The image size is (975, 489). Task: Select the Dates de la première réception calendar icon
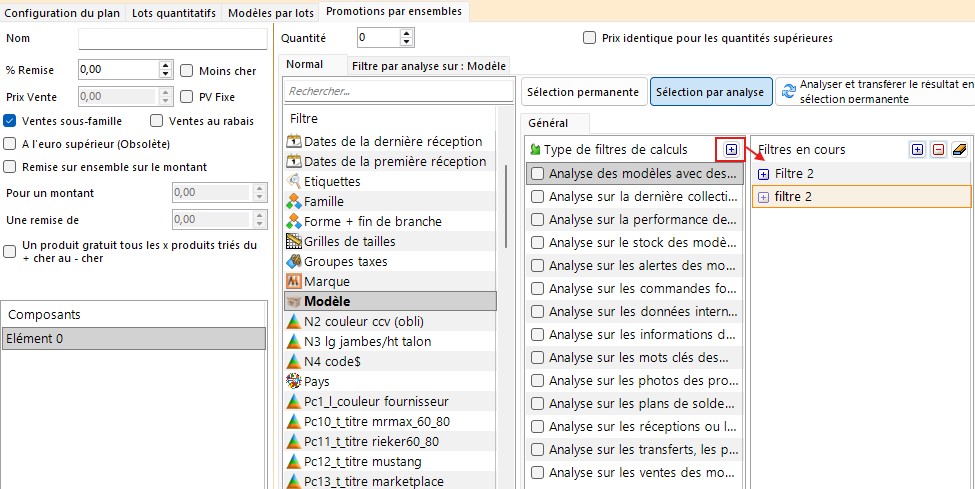293,162
